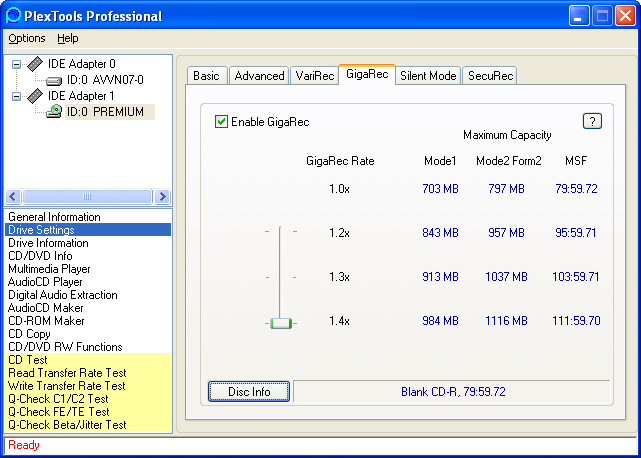Click the Disc Info button
Screen dimensions: 641x458
[x=249, y=392]
